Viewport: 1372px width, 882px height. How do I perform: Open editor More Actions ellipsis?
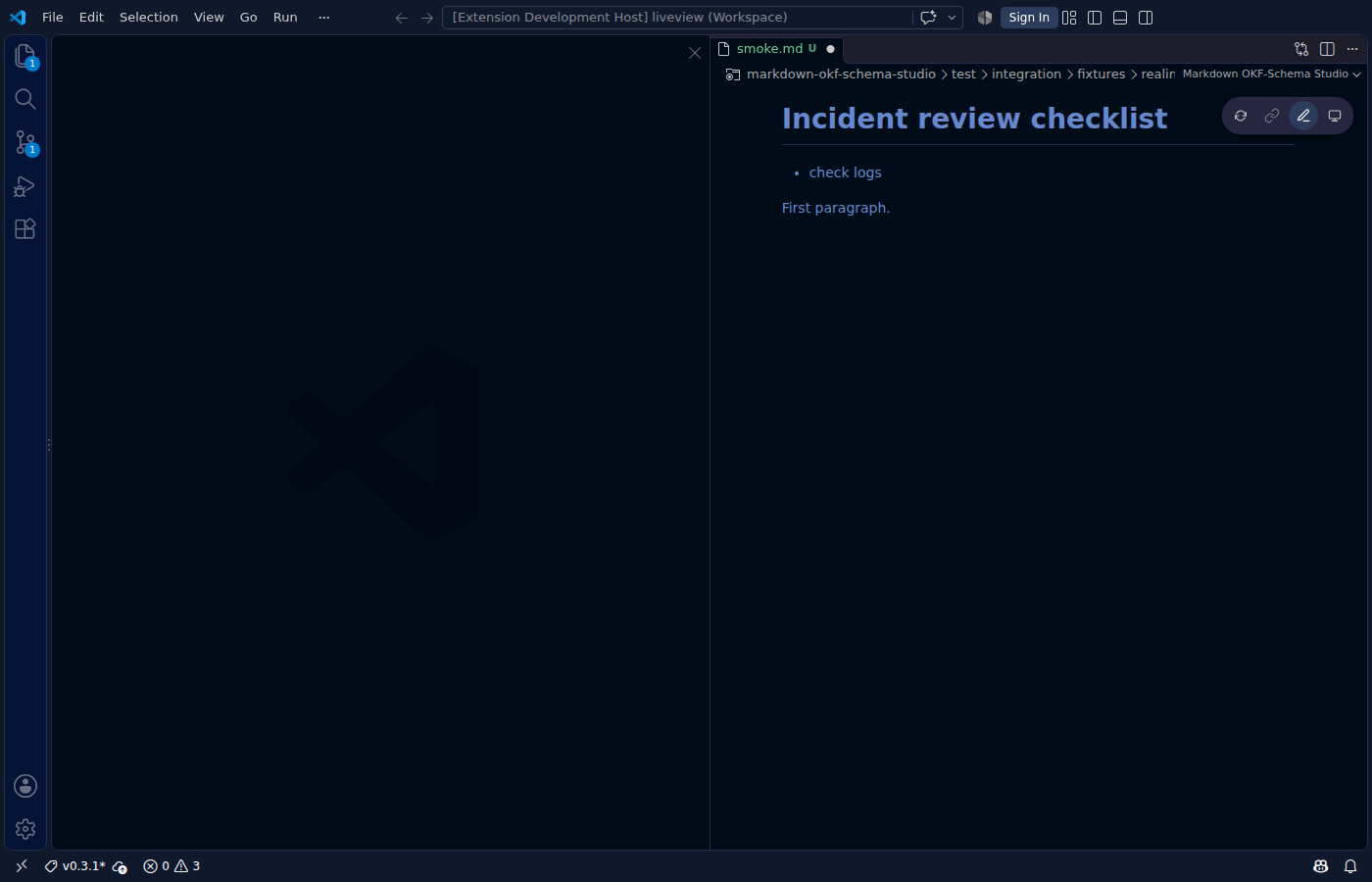(1352, 48)
